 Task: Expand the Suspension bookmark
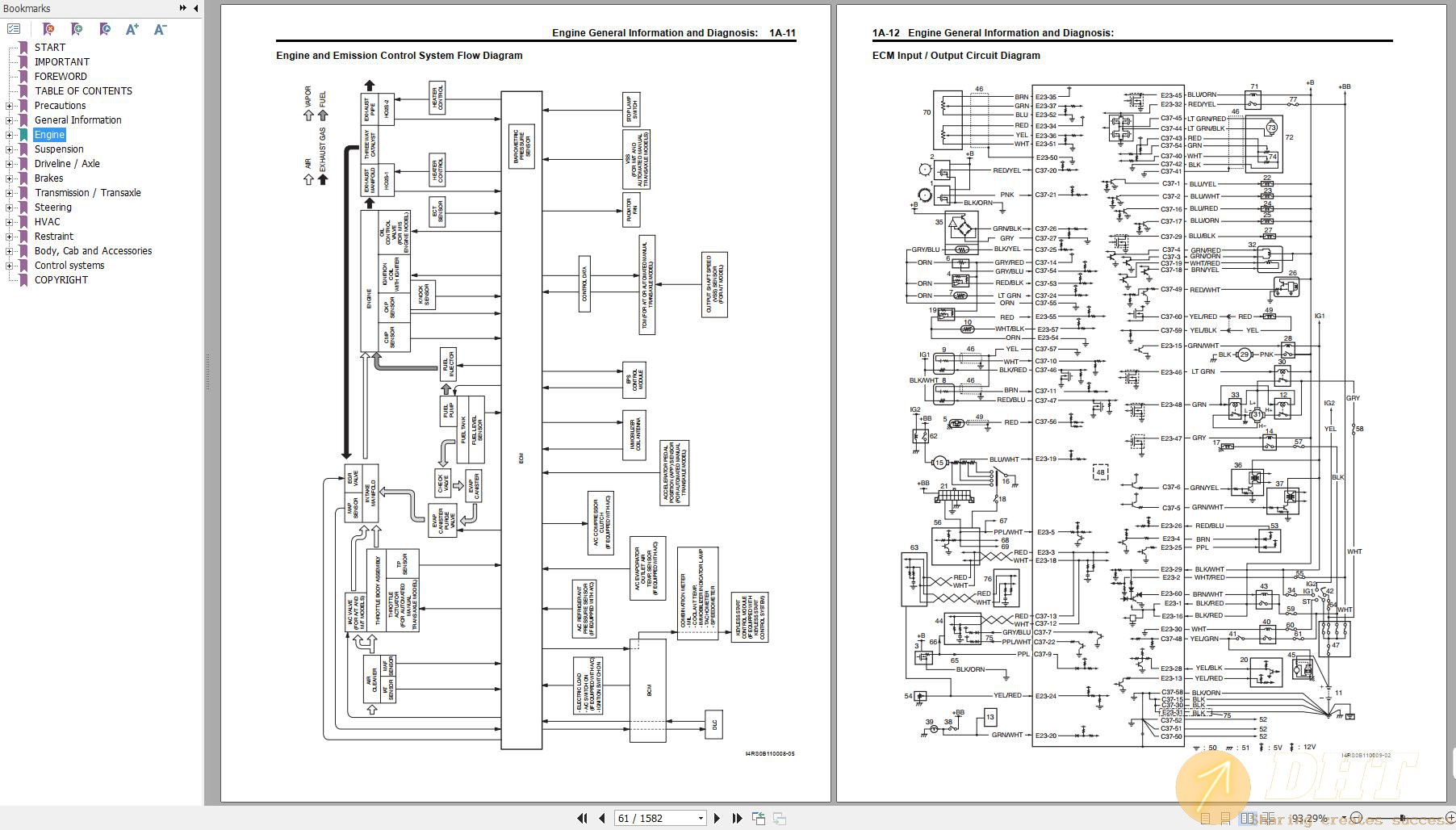(10, 149)
